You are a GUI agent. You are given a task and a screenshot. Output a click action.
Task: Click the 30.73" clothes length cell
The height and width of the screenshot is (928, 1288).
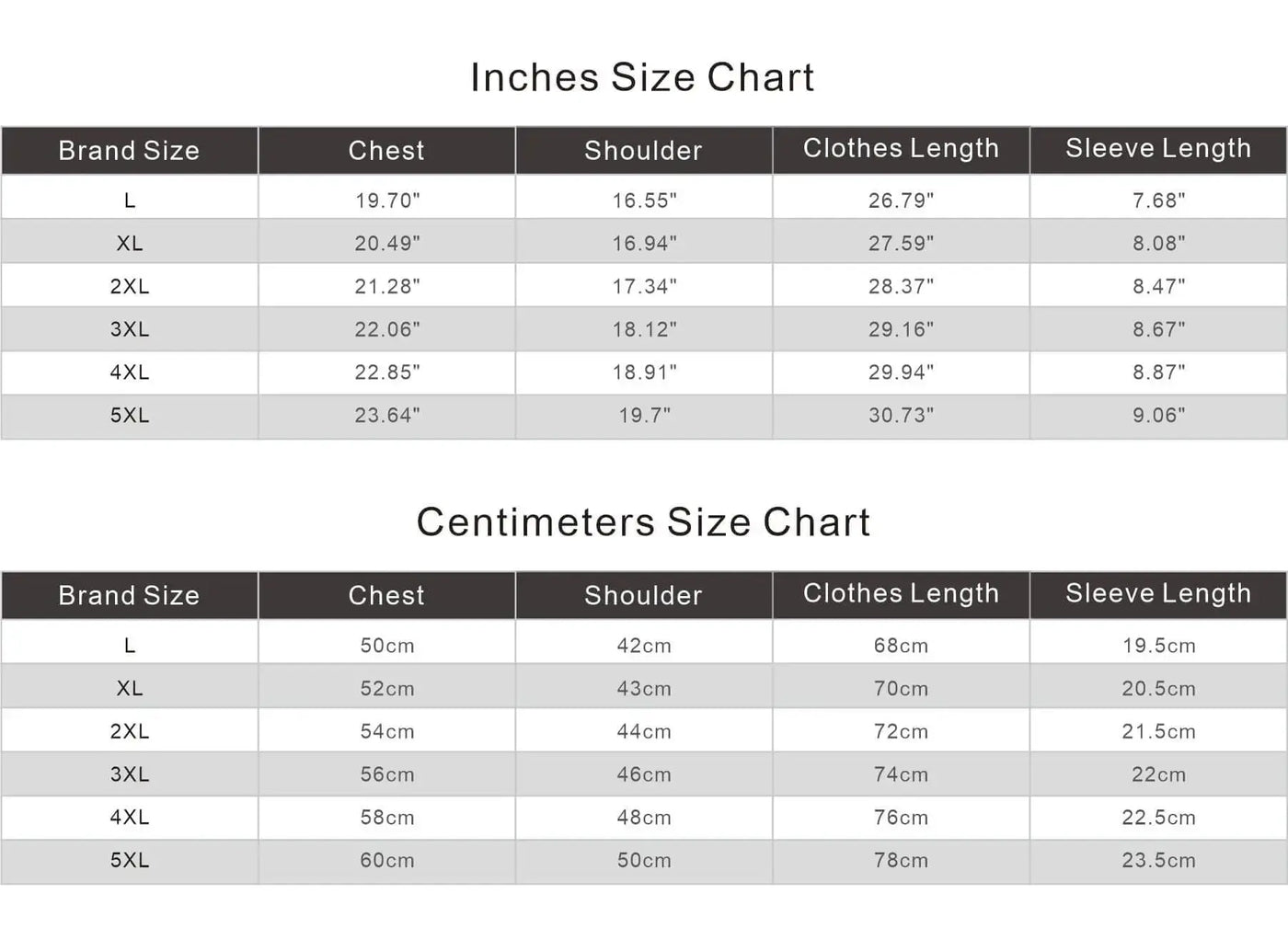tap(901, 416)
